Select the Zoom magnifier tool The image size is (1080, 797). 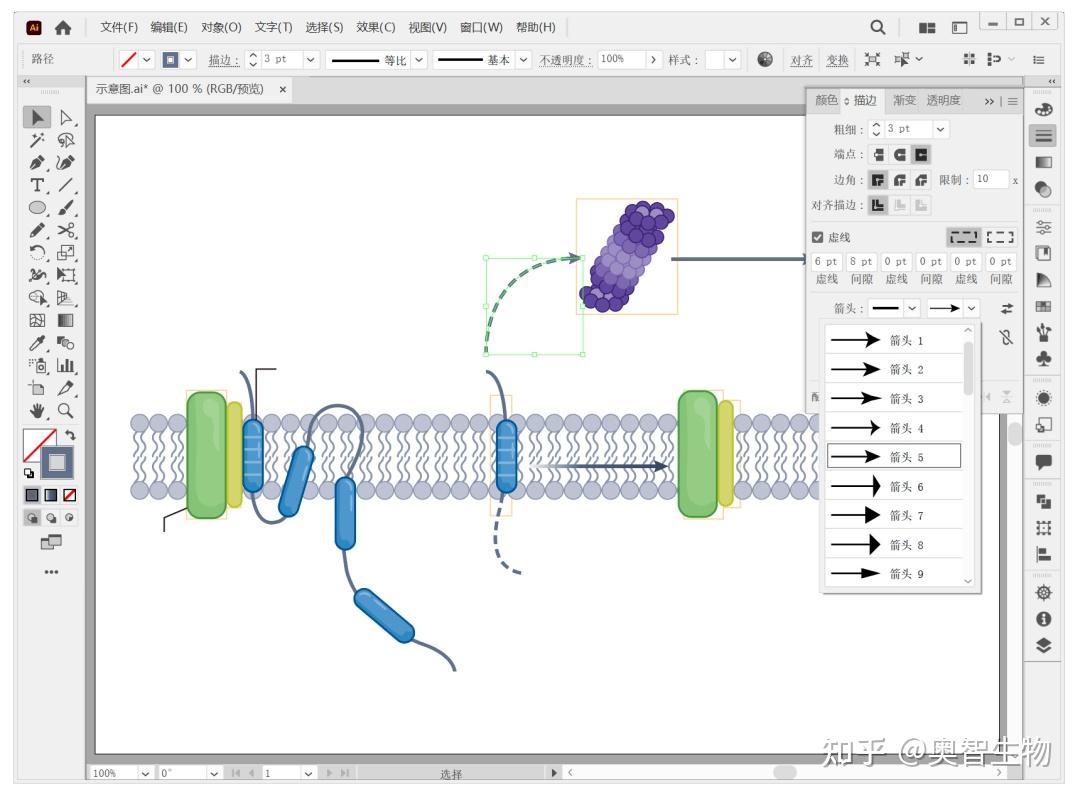click(66, 411)
